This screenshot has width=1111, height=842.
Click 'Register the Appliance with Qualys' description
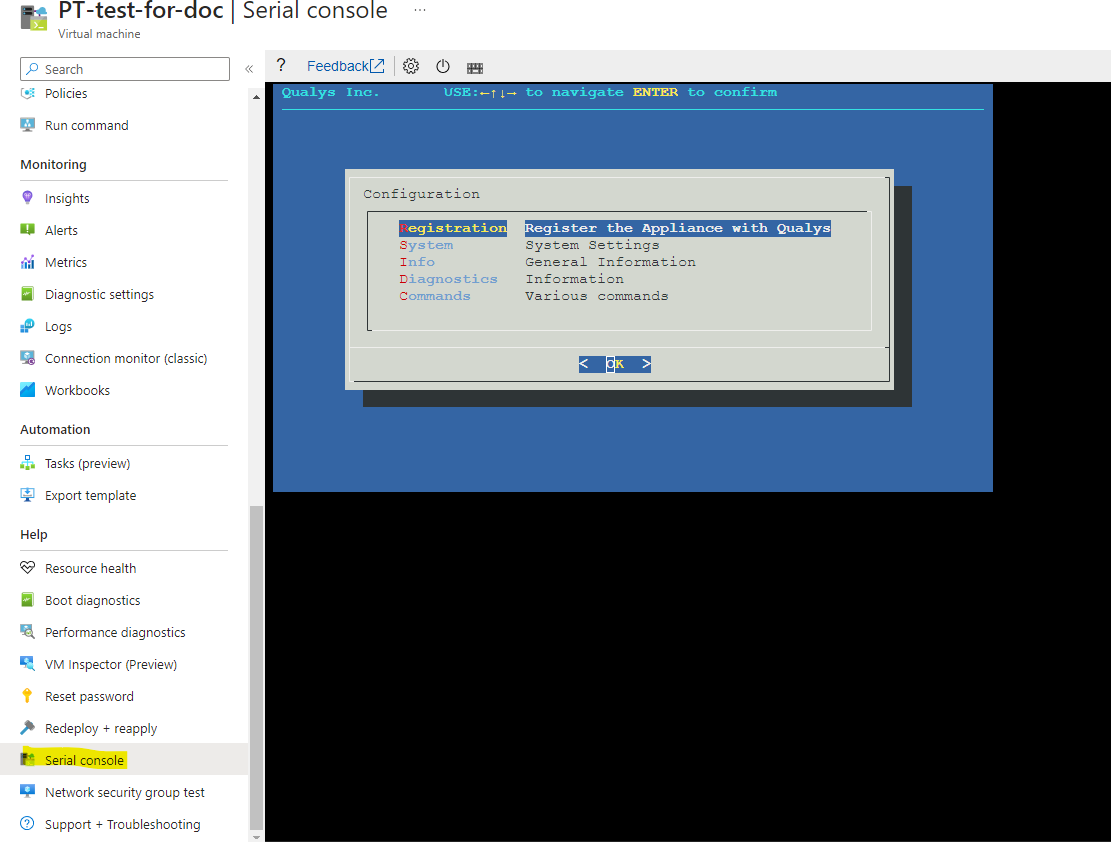coord(677,228)
